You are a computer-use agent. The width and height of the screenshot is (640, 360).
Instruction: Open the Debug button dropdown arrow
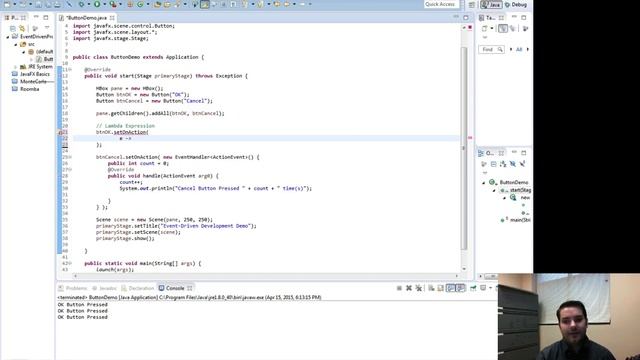click(x=88, y=4)
